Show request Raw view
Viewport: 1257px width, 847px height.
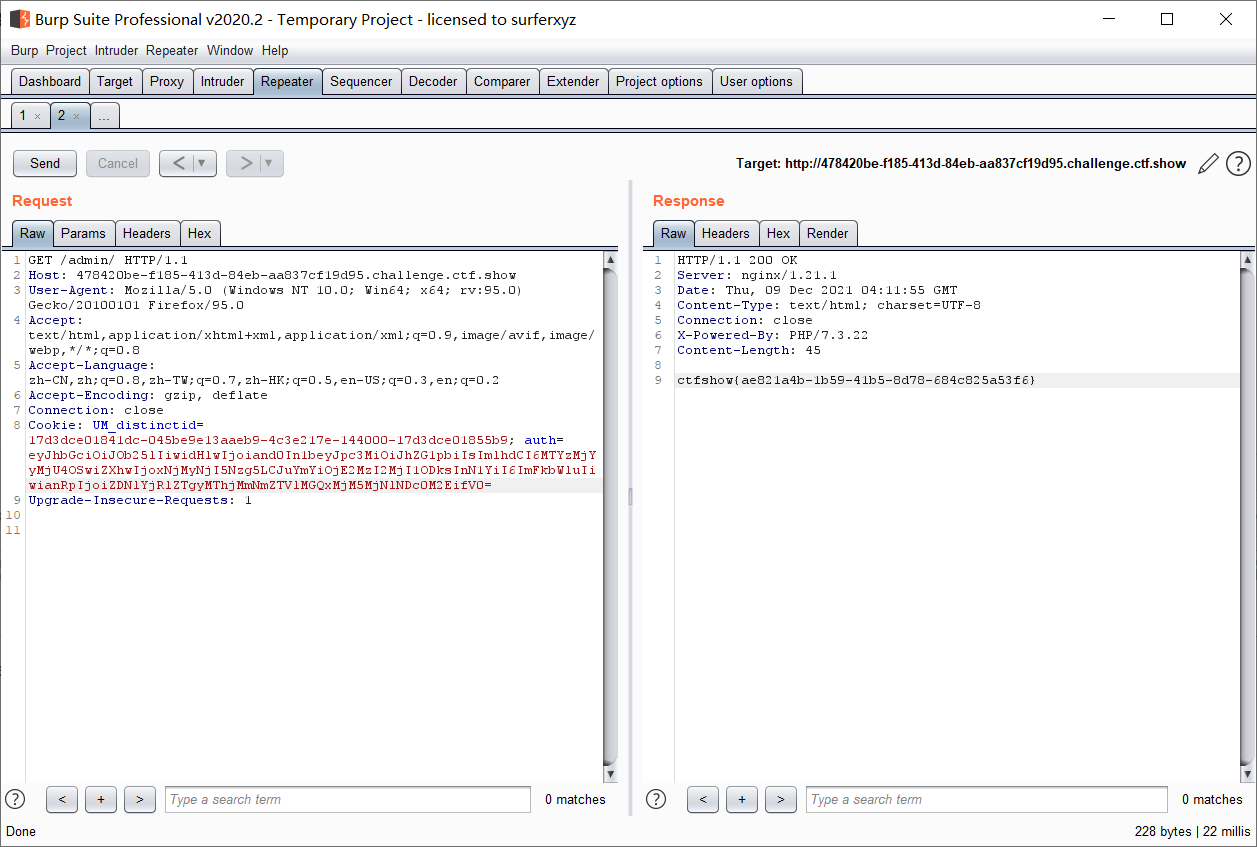pos(33,233)
